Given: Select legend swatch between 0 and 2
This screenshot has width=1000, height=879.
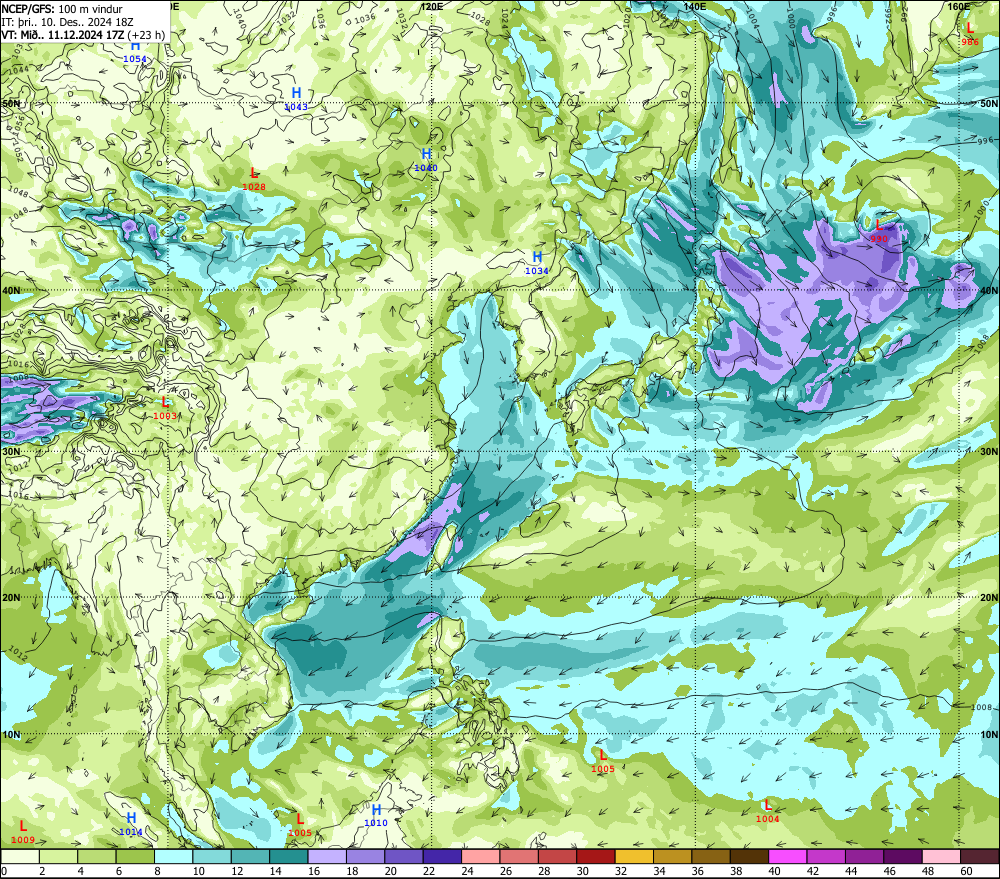Looking at the screenshot, I should coord(20,857).
